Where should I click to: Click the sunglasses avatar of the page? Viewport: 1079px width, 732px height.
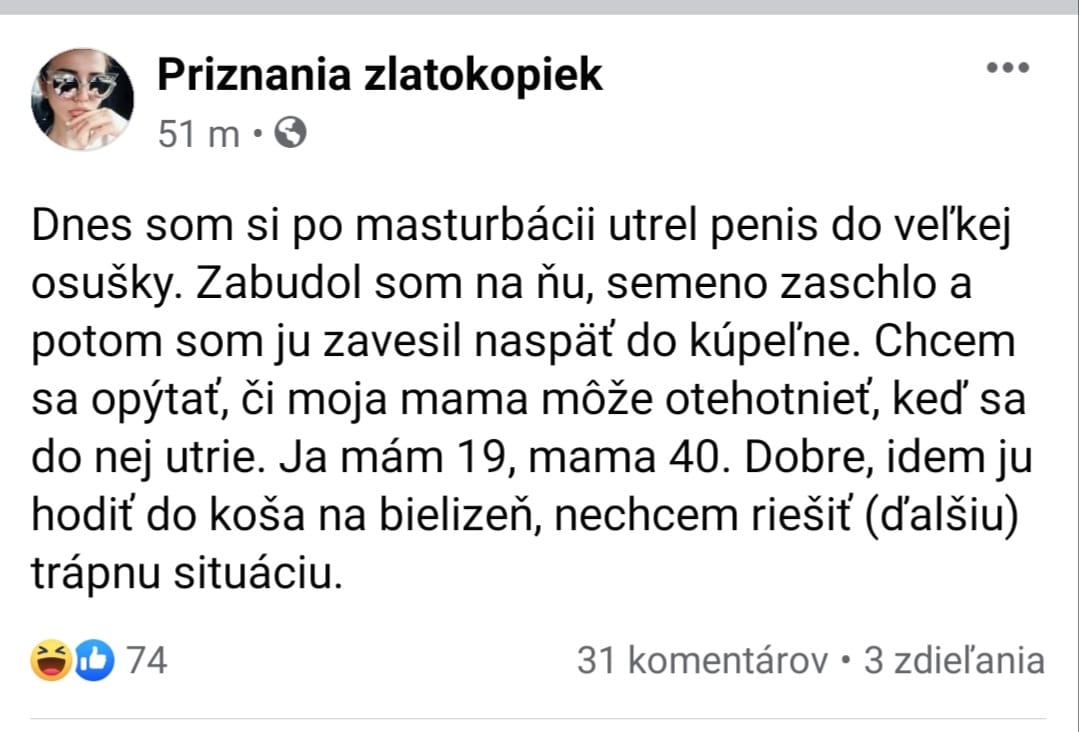pos(82,99)
